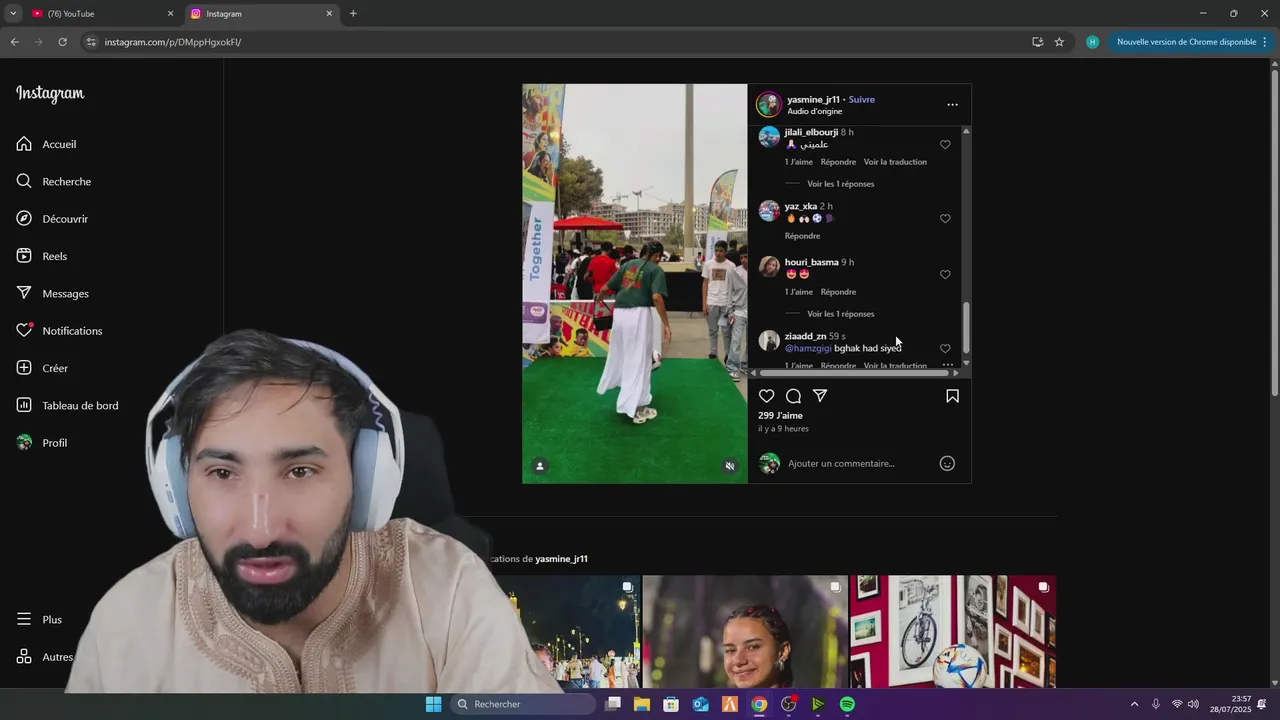Click Voir la traduction on jilali_elbourji's comment
This screenshot has width=1280, height=720.
[895, 162]
